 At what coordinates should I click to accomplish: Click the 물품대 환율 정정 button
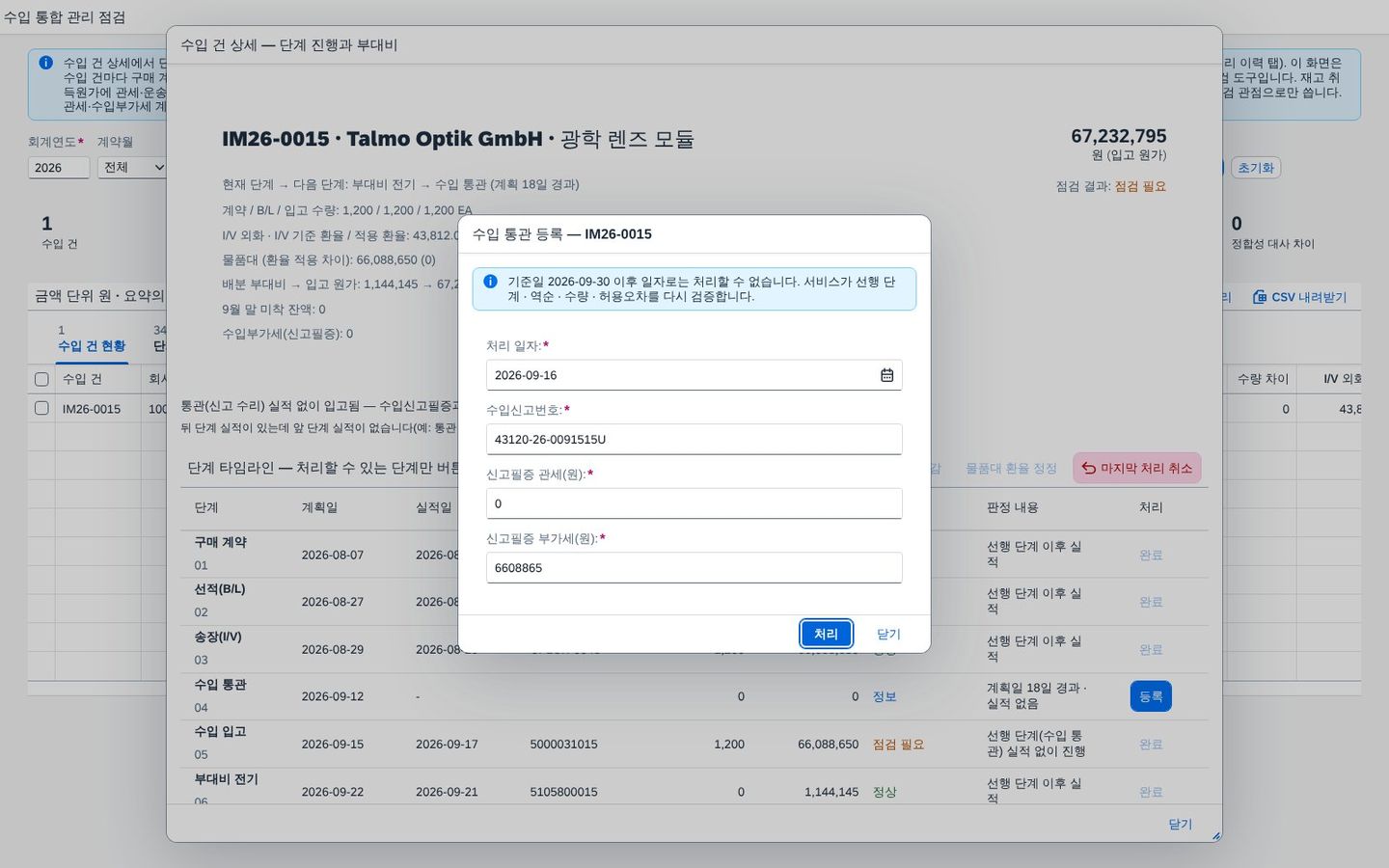pyautogui.click(x=1011, y=468)
